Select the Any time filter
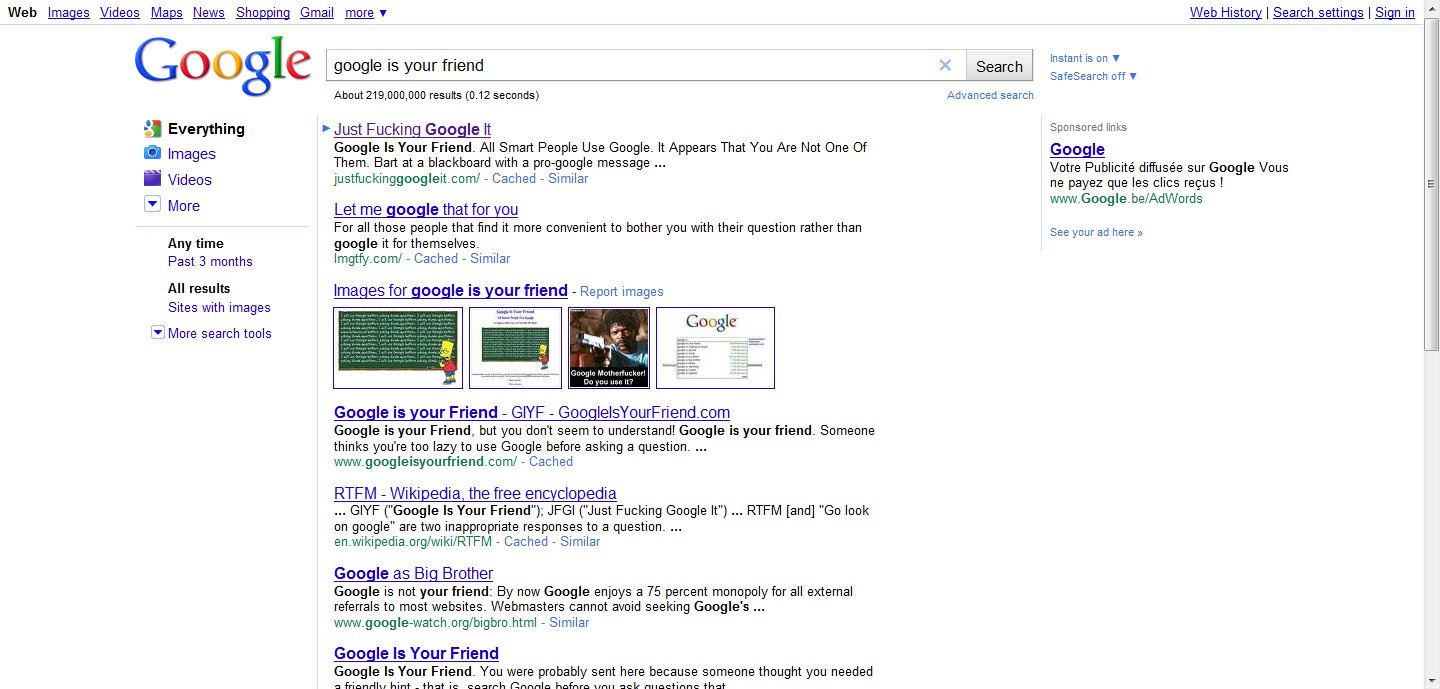The image size is (1440, 689). pos(196,243)
